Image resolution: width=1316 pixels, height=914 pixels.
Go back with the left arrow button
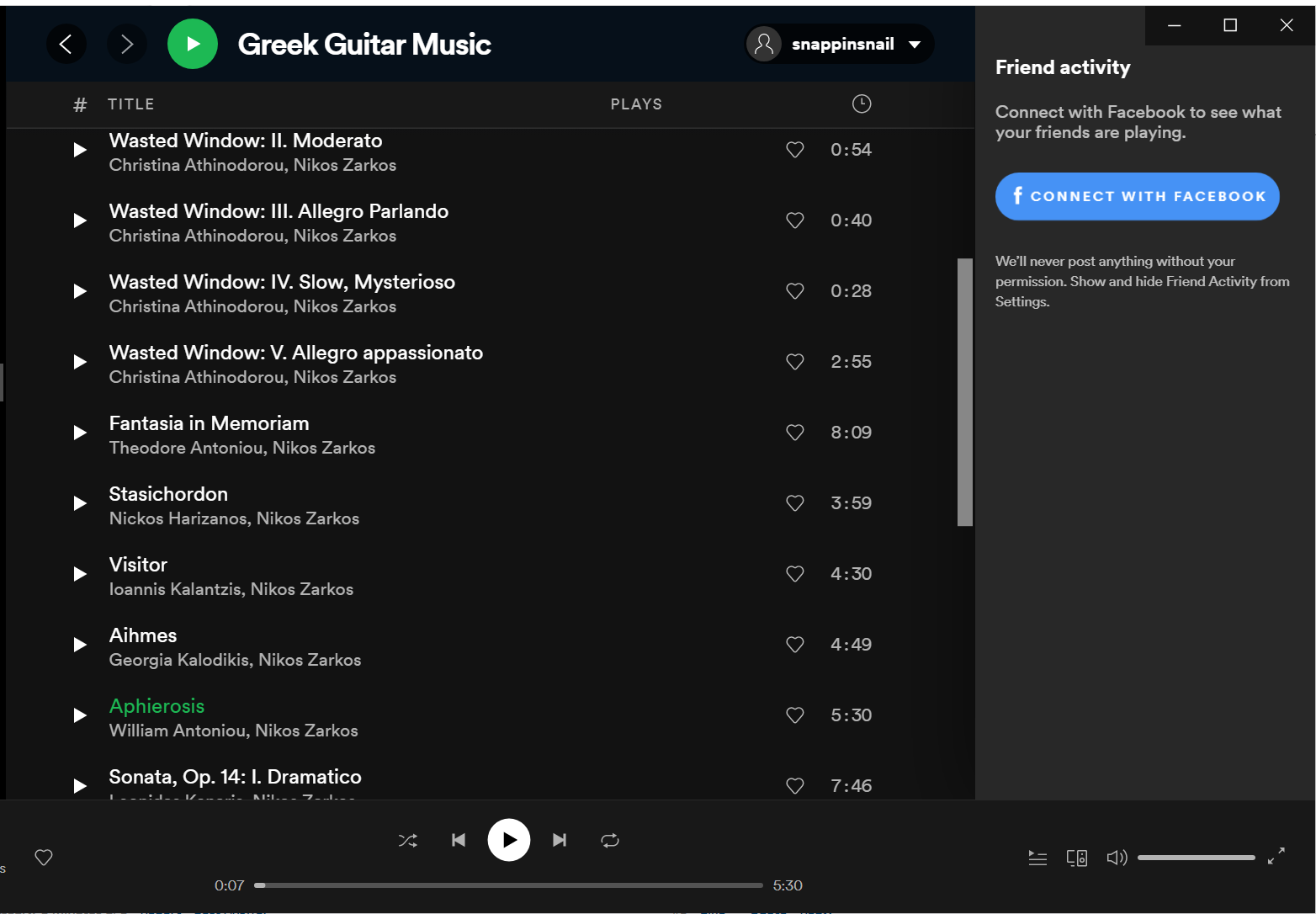pyautogui.click(x=66, y=44)
